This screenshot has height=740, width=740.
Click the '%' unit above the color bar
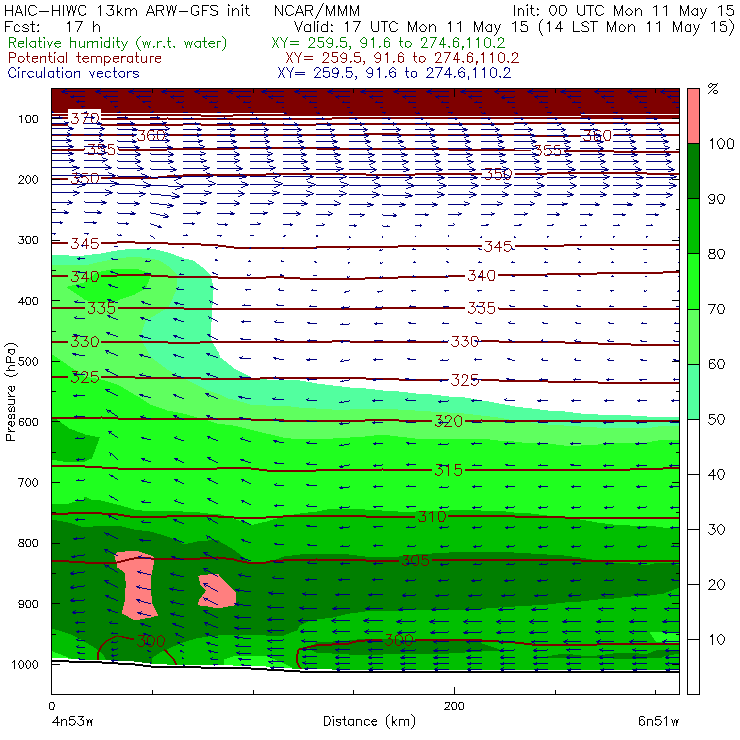click(x=713, y=89)
